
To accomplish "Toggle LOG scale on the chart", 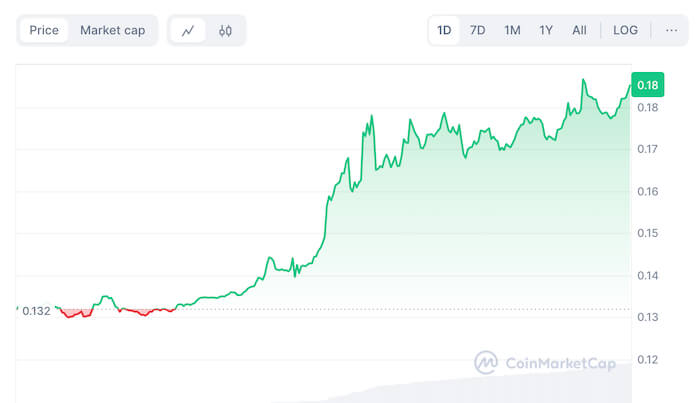I will [x=625, y=30].
